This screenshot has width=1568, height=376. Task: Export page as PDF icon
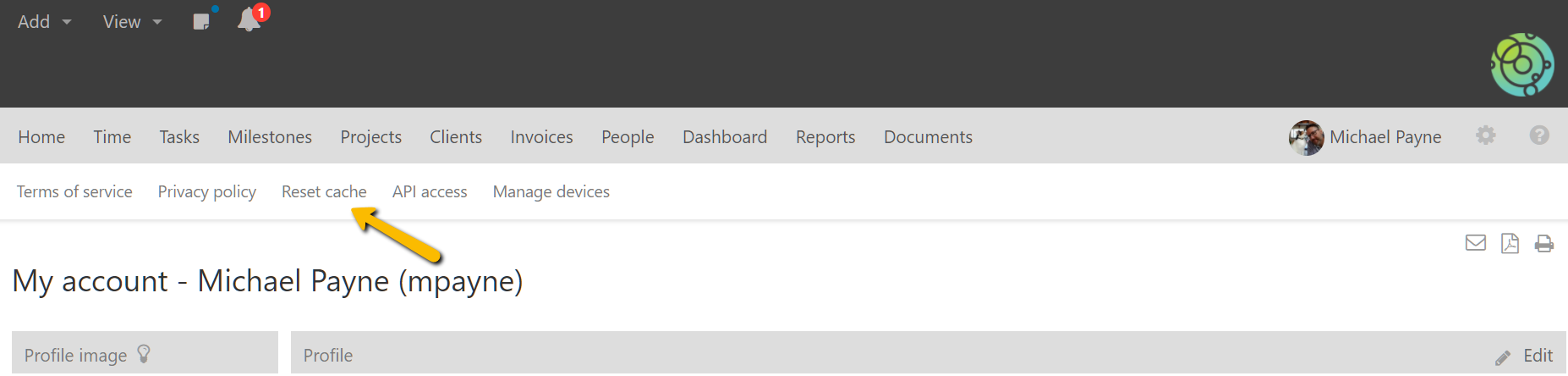coord(1510,244)
